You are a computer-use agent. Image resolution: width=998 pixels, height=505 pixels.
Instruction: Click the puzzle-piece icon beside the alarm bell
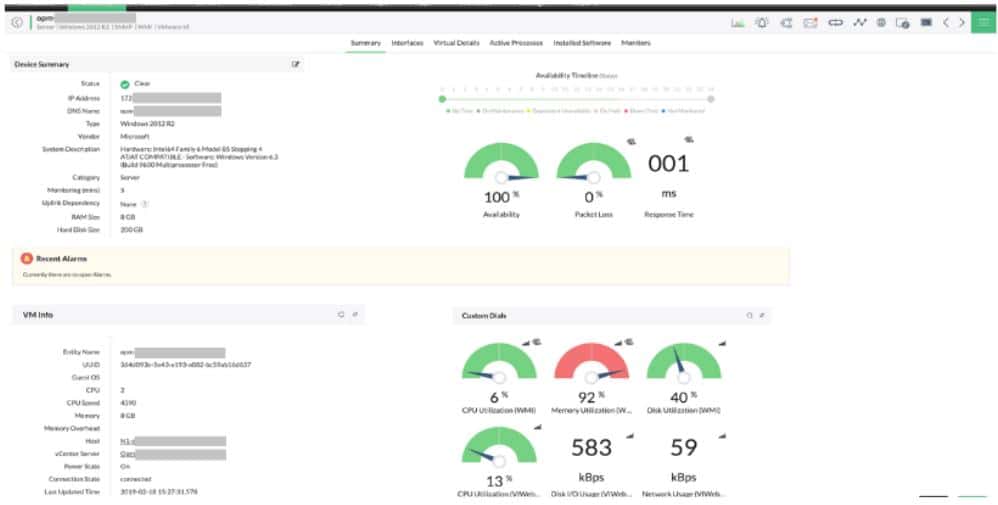point(786,22)
